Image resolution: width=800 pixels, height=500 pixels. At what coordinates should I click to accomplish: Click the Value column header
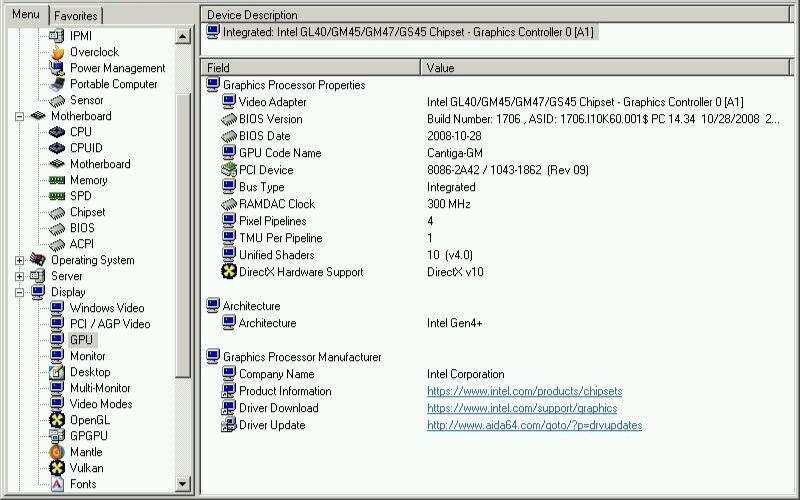(605, 67)
